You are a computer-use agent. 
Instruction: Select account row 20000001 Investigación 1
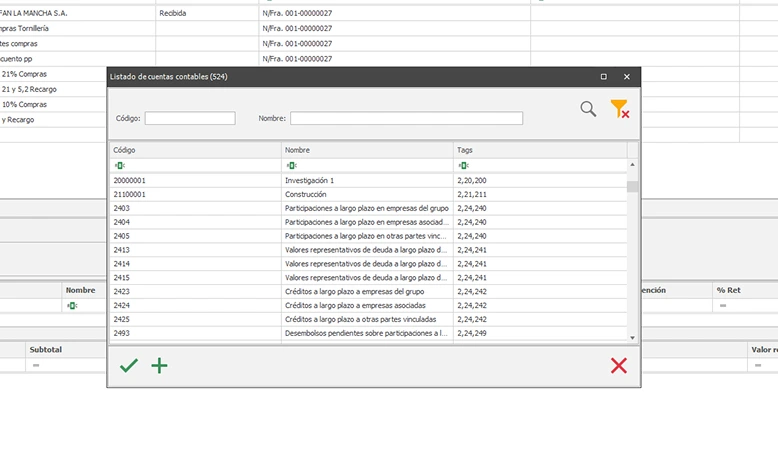coord(368,180)
